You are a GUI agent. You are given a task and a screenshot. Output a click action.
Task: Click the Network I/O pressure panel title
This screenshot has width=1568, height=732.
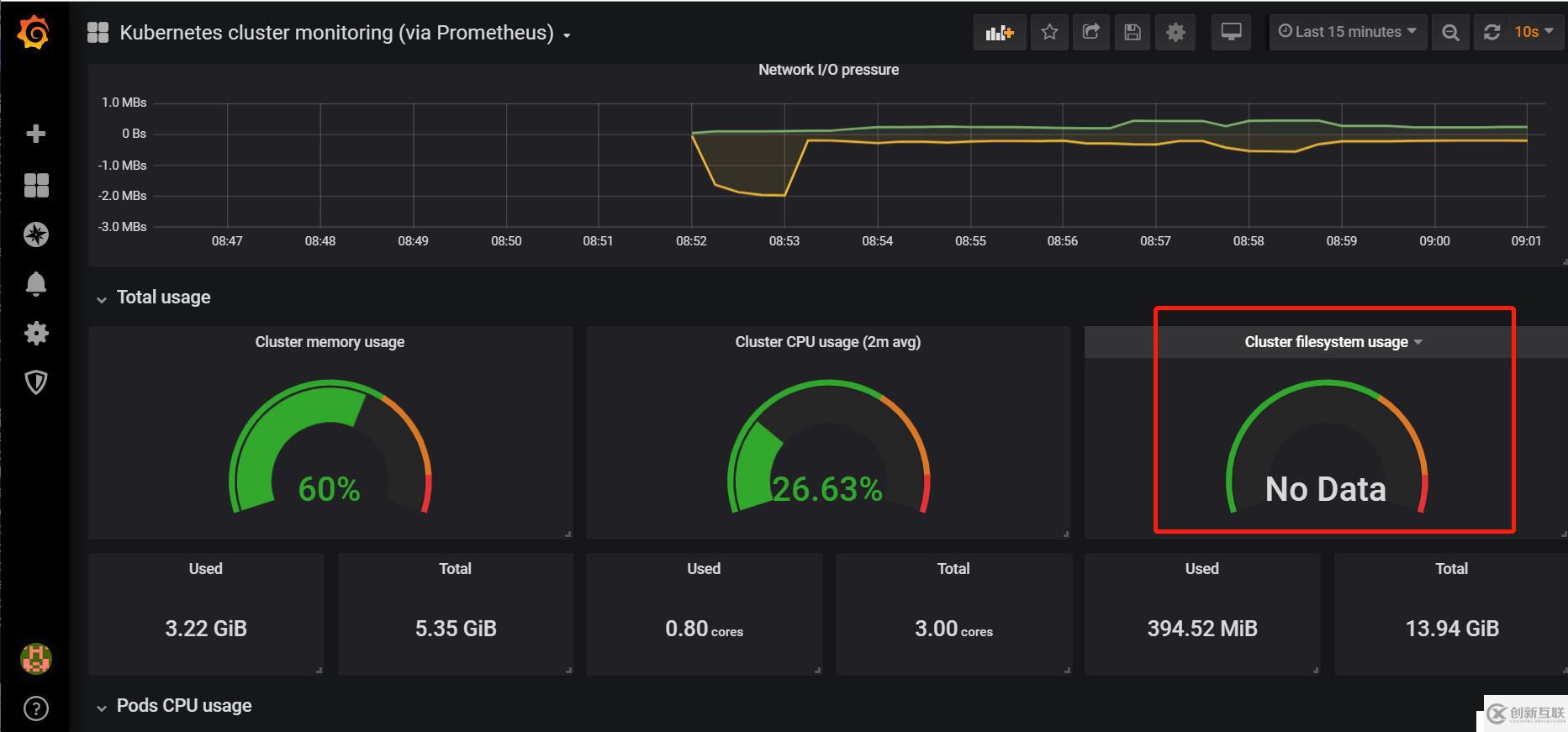(828, 70)
